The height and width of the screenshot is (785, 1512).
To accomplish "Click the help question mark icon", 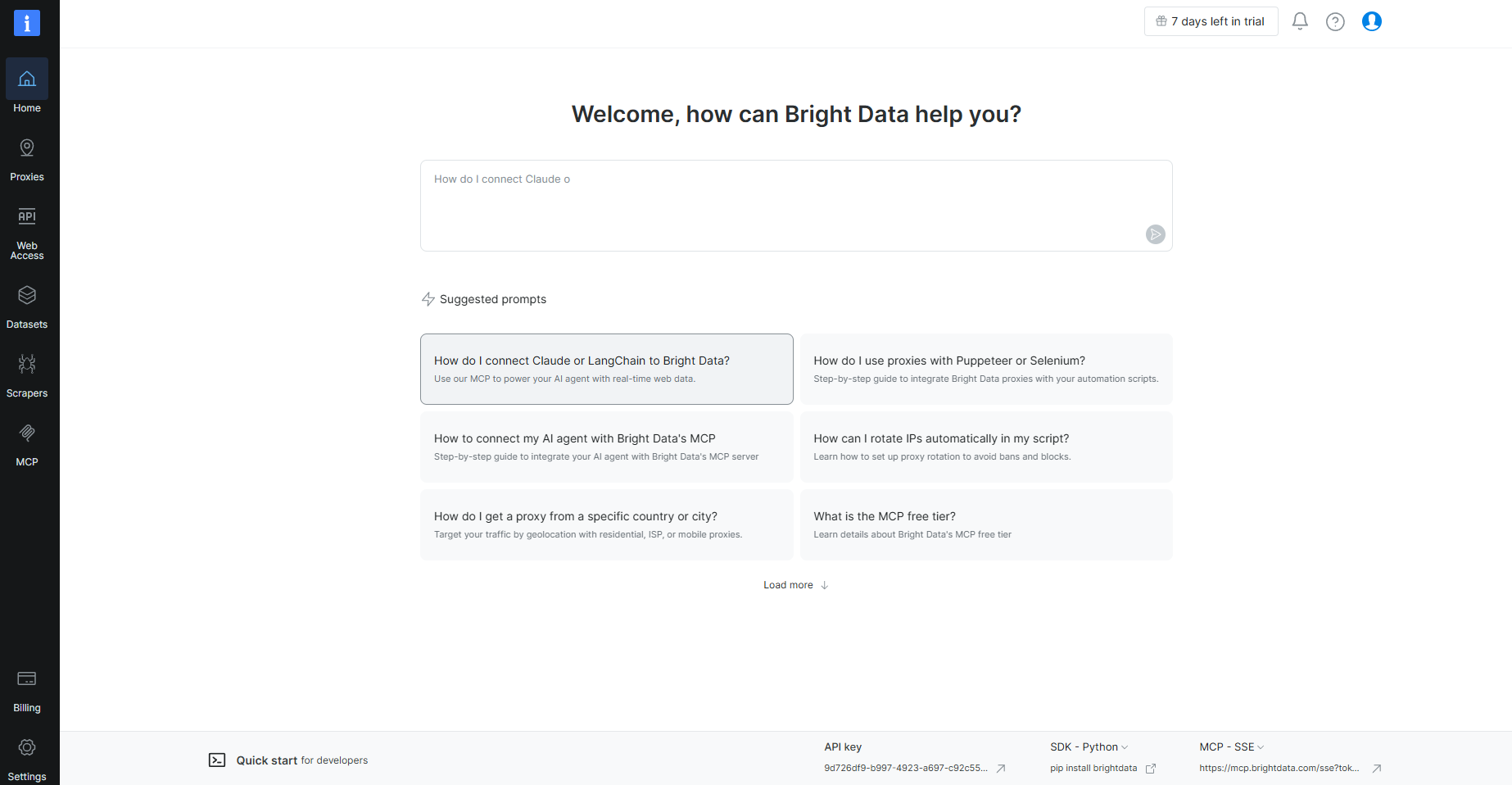I will pyautogui.click(x=1335, y=21).
